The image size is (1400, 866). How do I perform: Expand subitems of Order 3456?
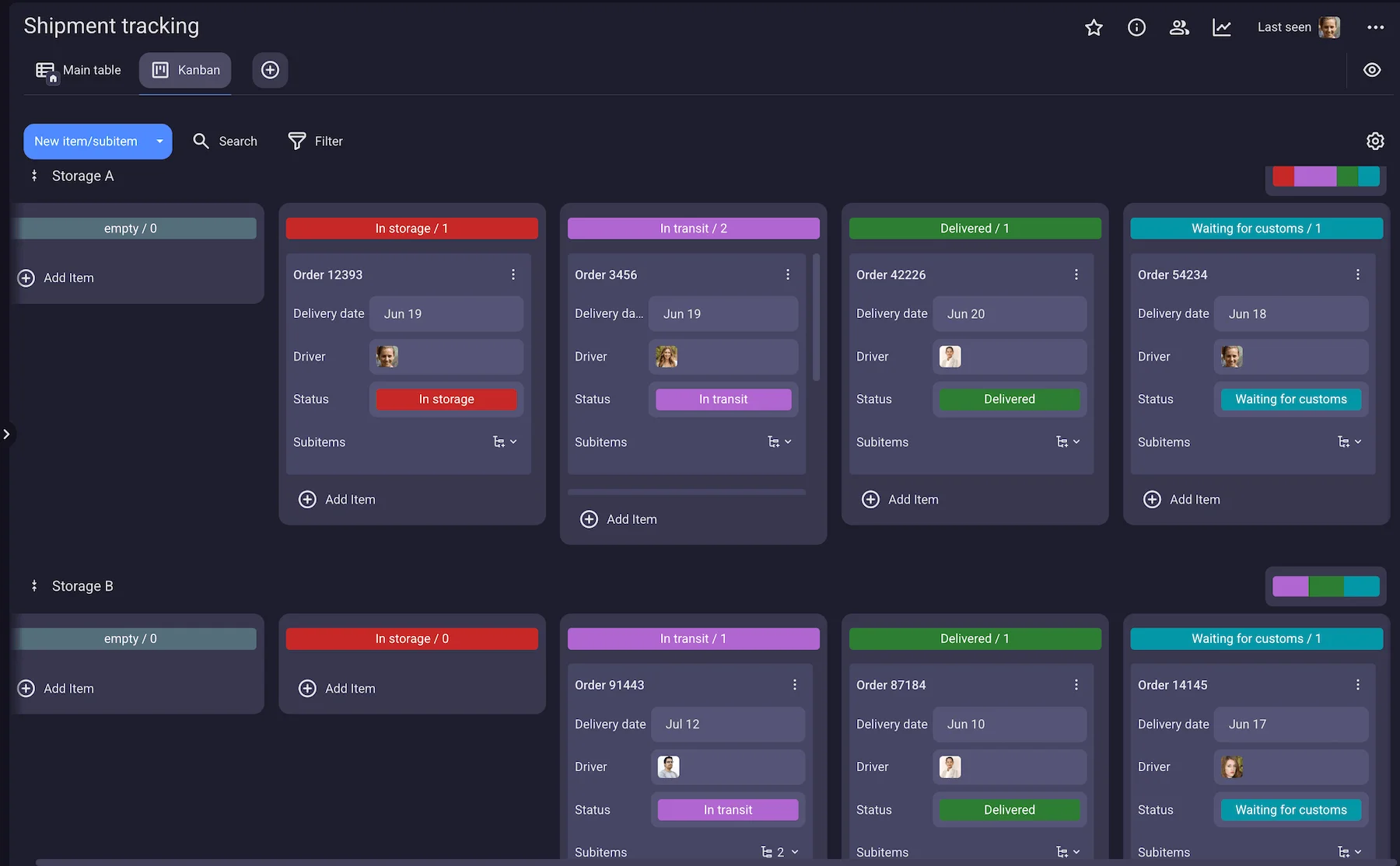pos(779,442)
